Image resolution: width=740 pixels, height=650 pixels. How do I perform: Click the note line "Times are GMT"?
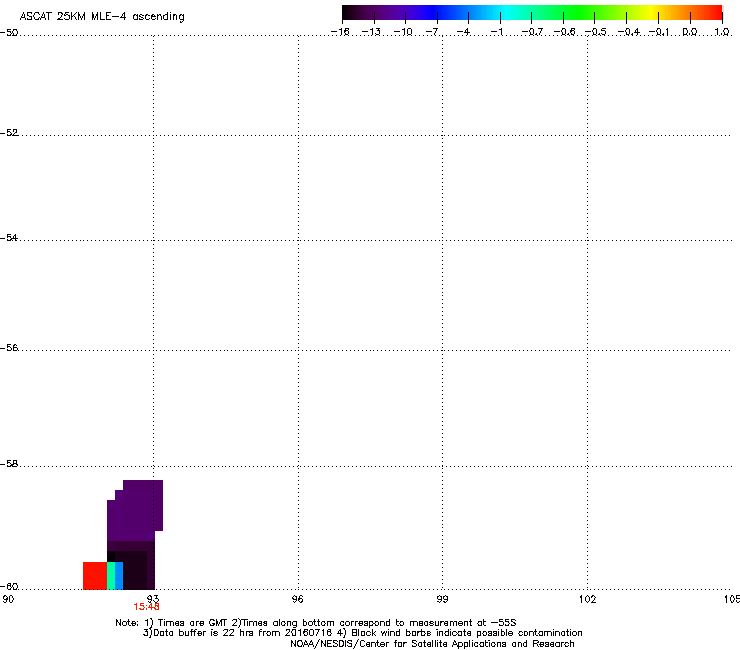pyautogui.click(x=316, y=623)
